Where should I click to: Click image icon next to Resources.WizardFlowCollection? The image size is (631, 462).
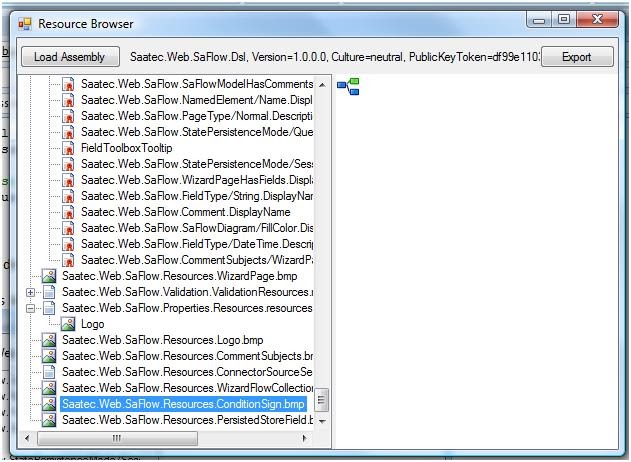(x=49, y=388)
